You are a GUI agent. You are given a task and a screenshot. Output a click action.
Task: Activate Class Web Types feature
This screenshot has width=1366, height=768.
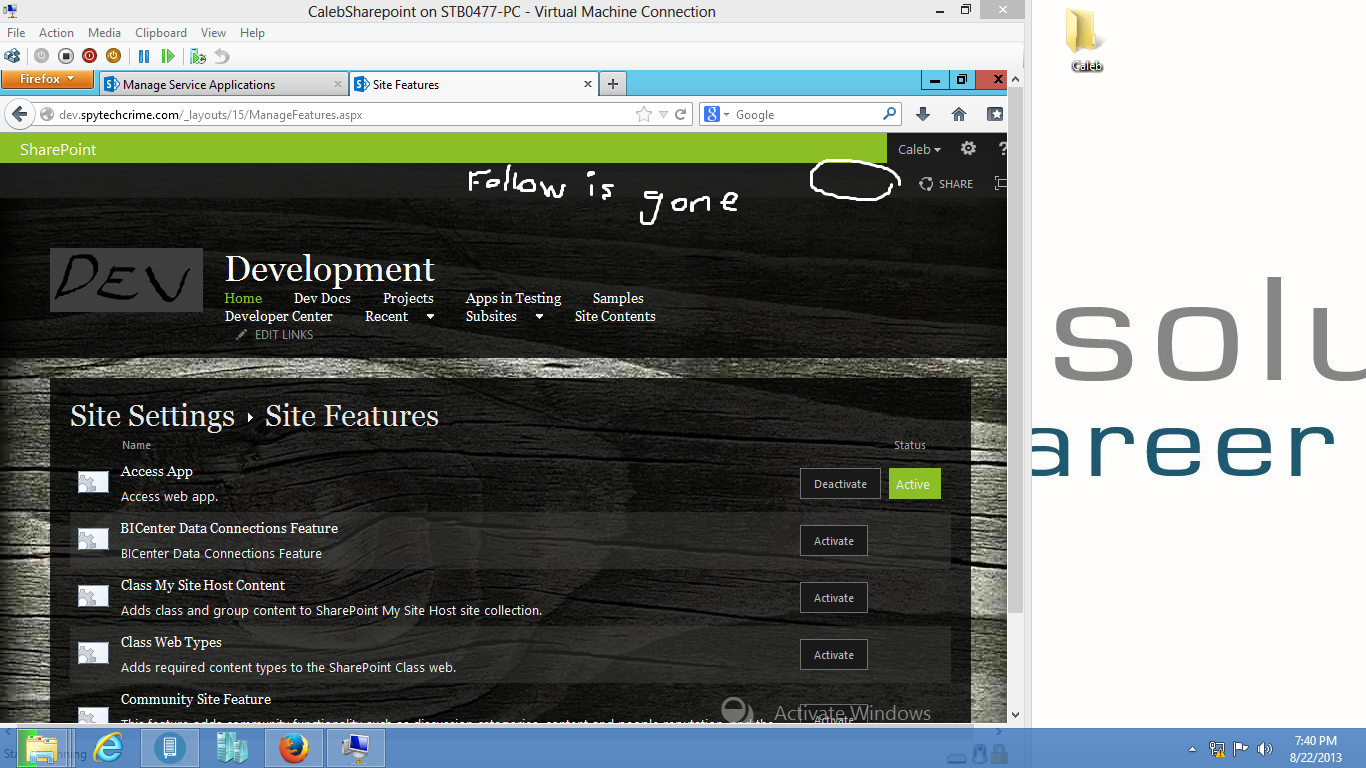coord(834,655)
